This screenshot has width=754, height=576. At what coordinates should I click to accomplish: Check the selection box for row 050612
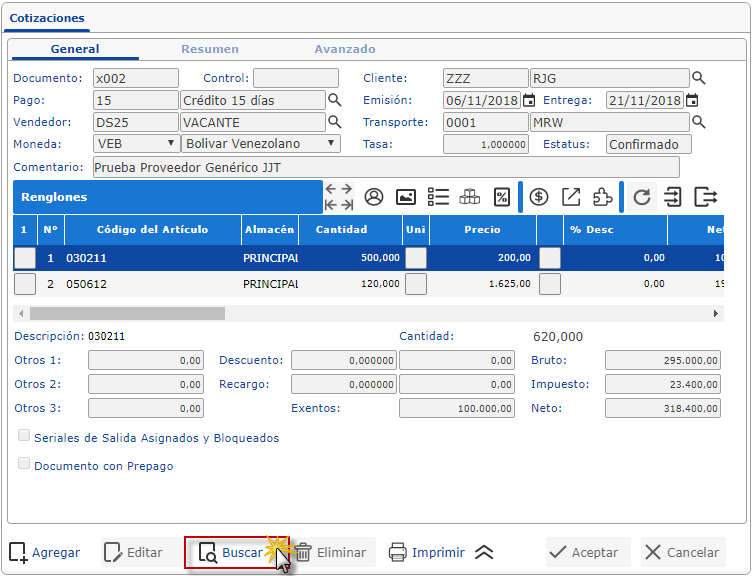click(25, 284)
